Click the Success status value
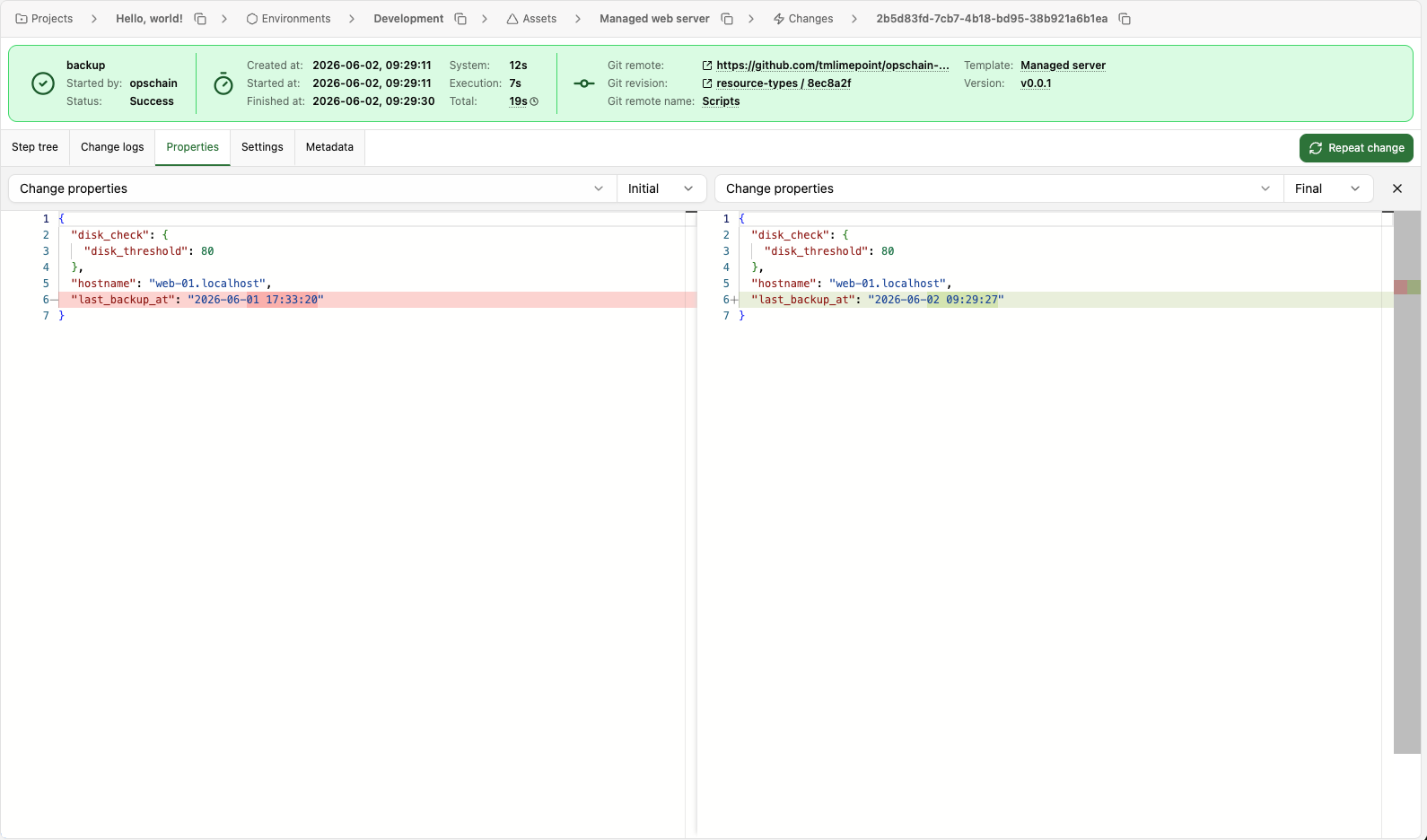Image resolution: width=1427 pixels, height=840 pixels. tap(152, 101)
